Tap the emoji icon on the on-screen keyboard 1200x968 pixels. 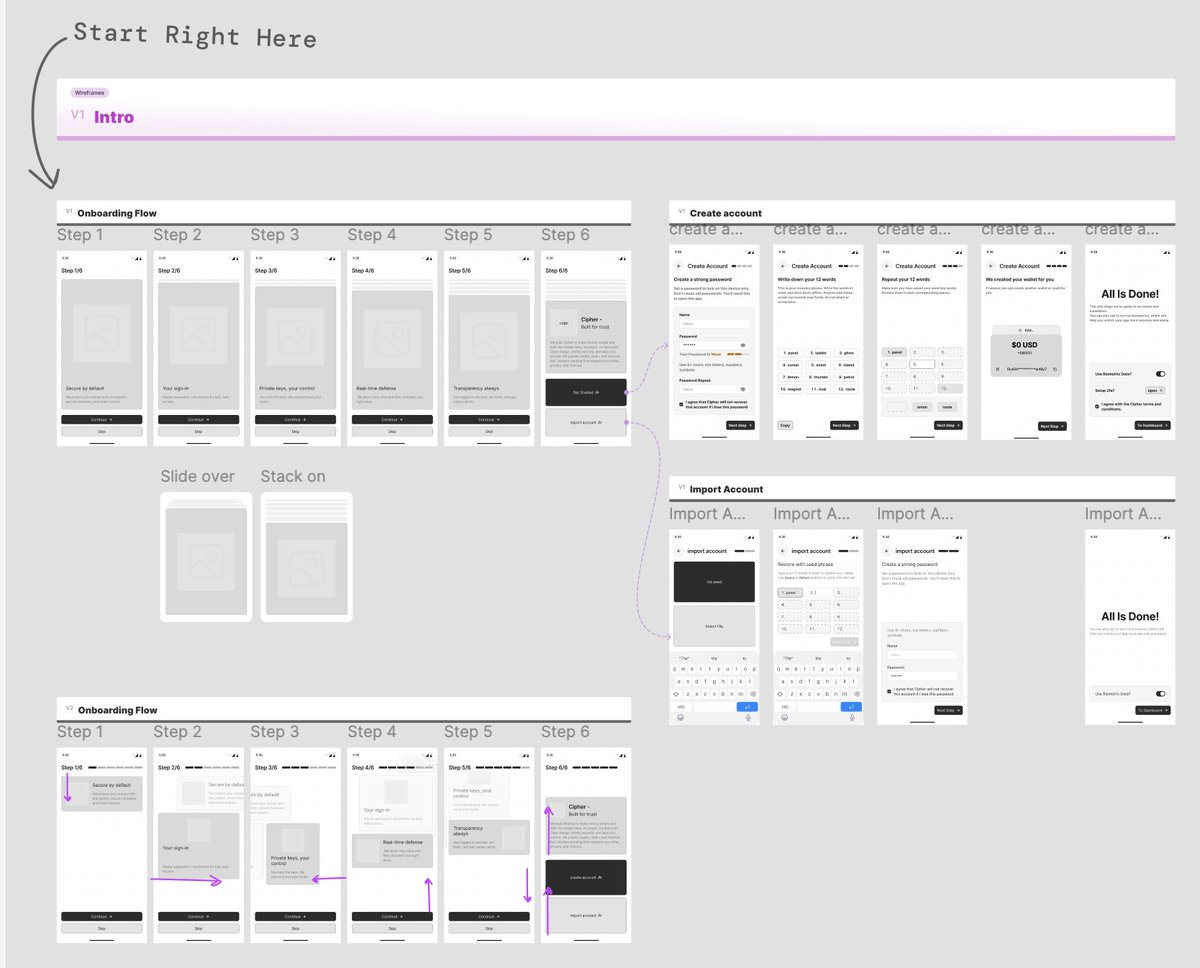click(681, 717)
